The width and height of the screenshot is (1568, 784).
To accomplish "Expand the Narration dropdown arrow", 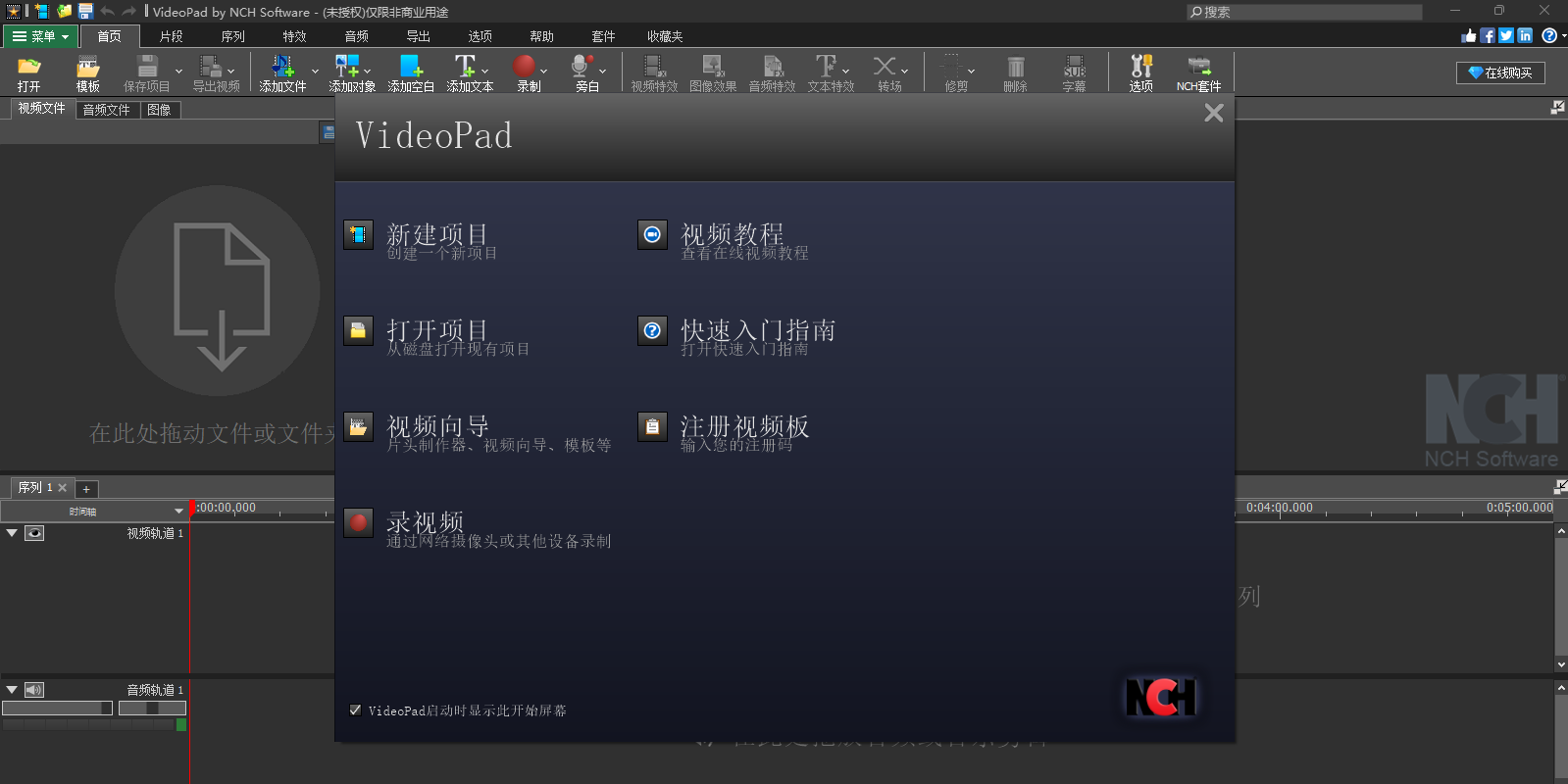I will 602,72.
